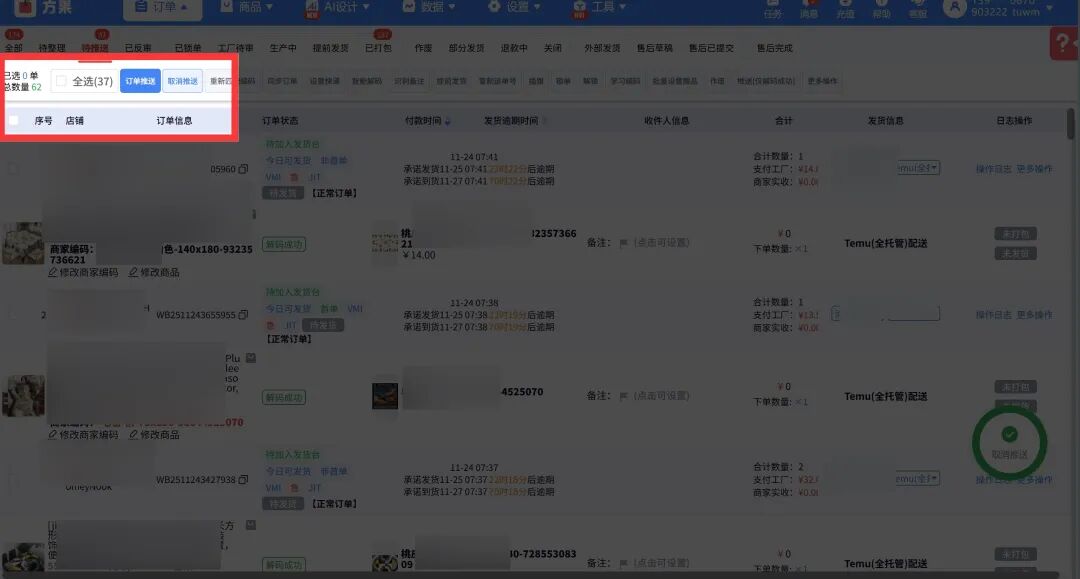Screen dimensions: 1080x579
Task: Click the 客服 customer service icon
Action: (917, 8)
